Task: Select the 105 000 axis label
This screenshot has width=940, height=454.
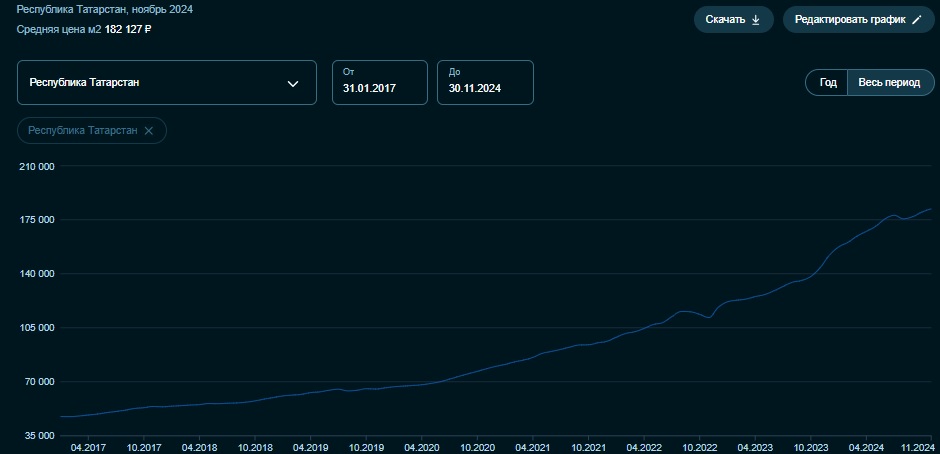Action: pos(37,328)
